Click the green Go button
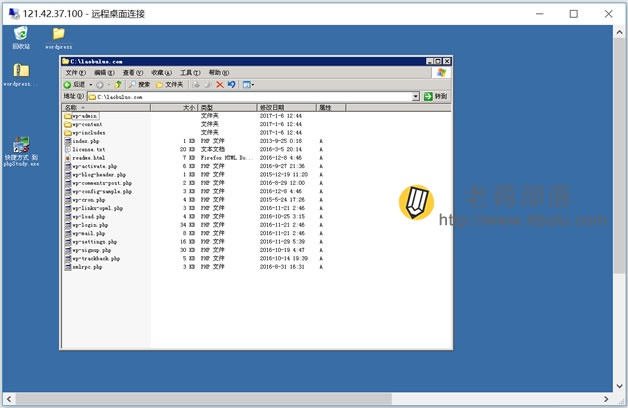The width and height of the screenshot is (628, 408). click(435, 96)
